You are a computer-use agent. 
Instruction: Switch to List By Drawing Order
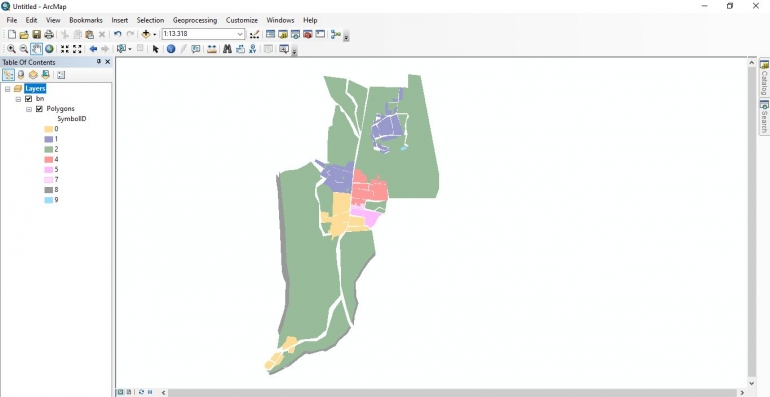[x=8, y=75]
